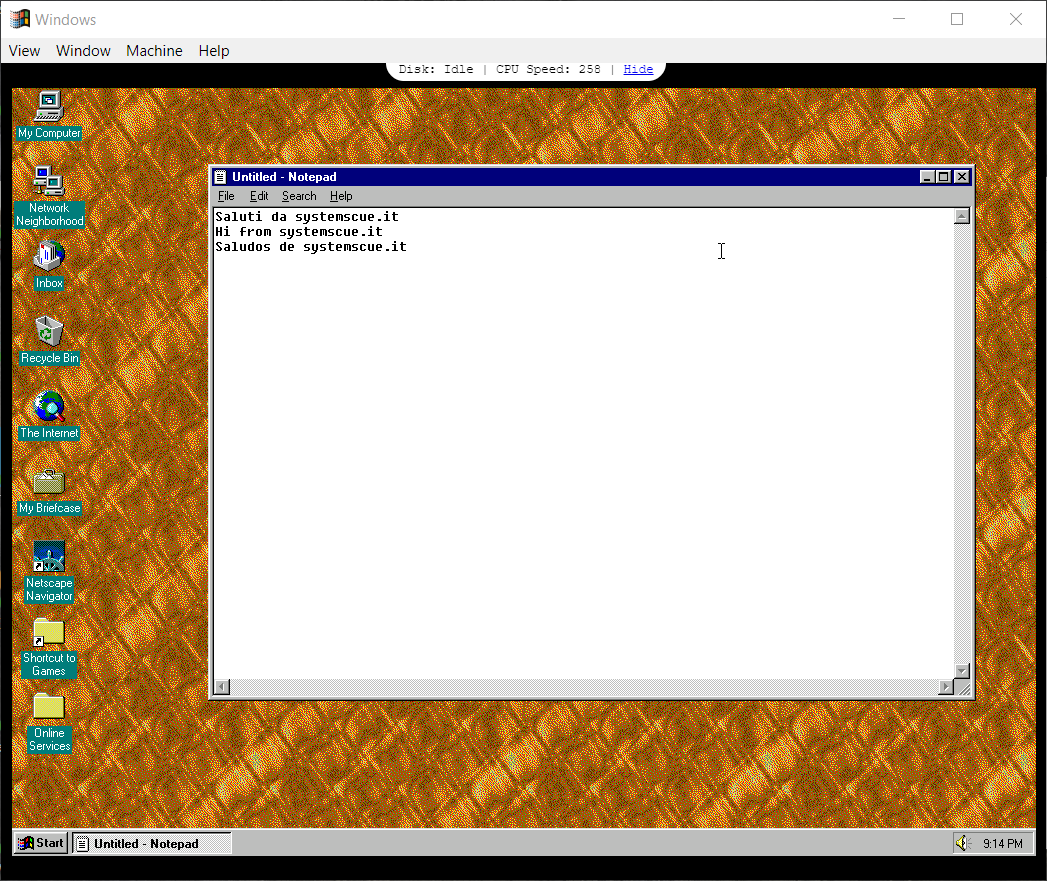The width and height of the screenshot is (1047, 881).
Task: Open emulator Help menu
Action: 214,51
